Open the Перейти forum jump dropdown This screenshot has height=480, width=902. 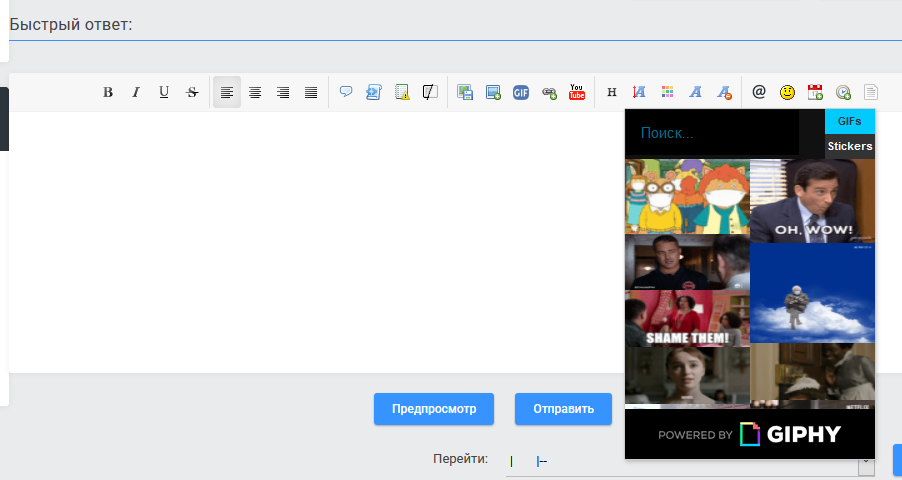click(690, 462)
